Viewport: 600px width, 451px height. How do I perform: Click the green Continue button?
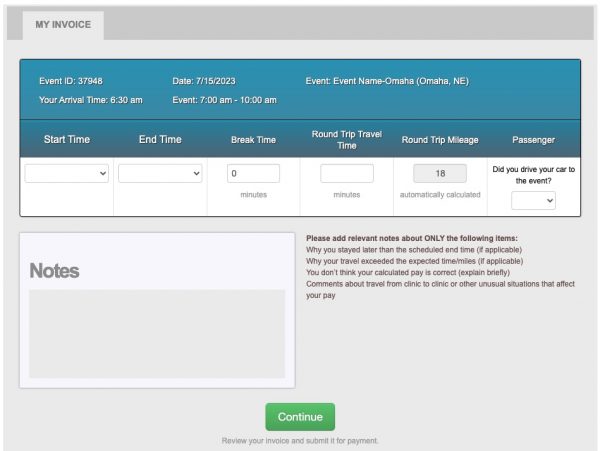click(300, 417)
